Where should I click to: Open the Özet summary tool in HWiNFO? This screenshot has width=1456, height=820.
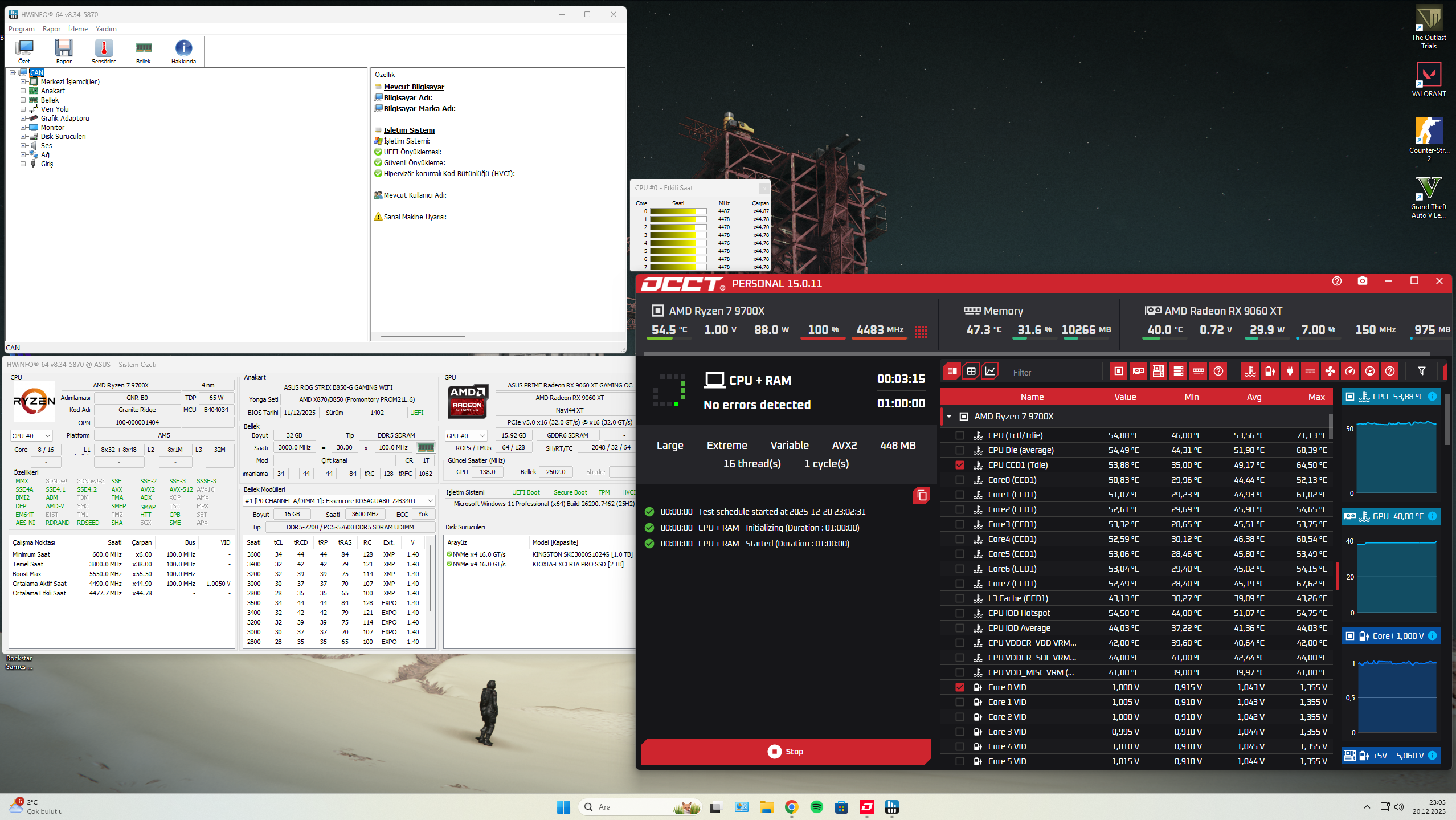24,51
